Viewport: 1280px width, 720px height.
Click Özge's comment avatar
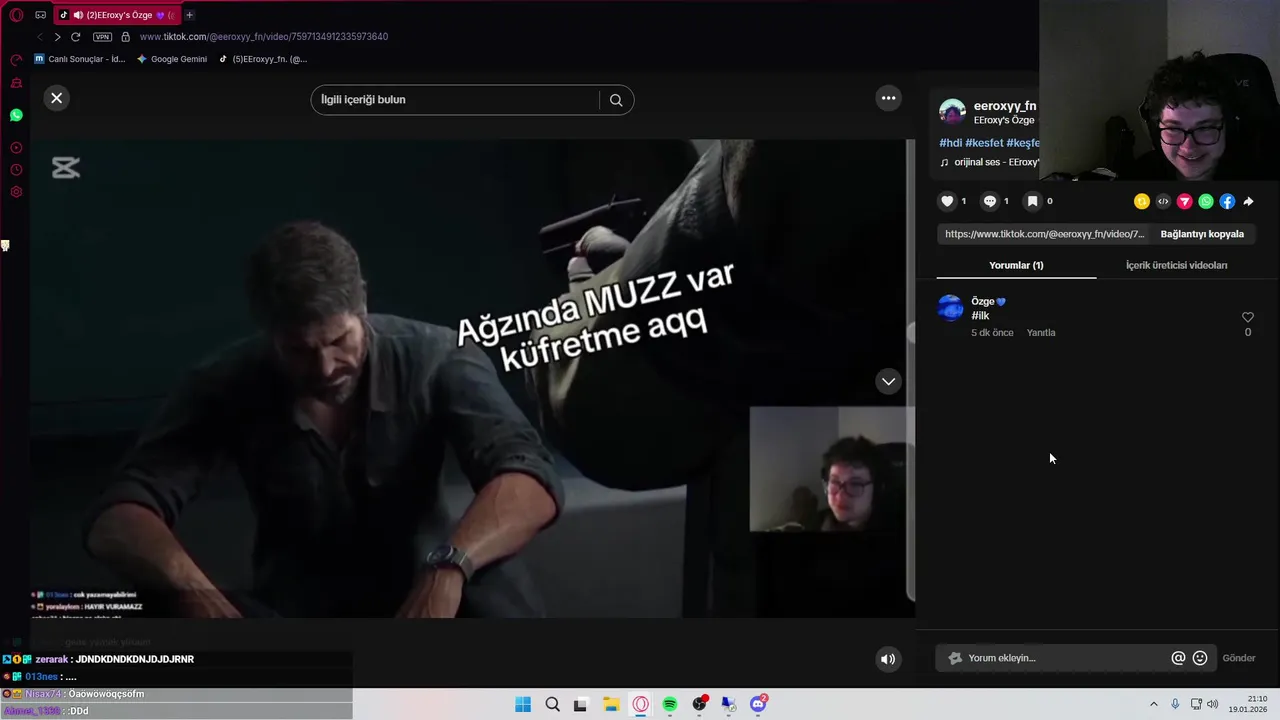950,308
